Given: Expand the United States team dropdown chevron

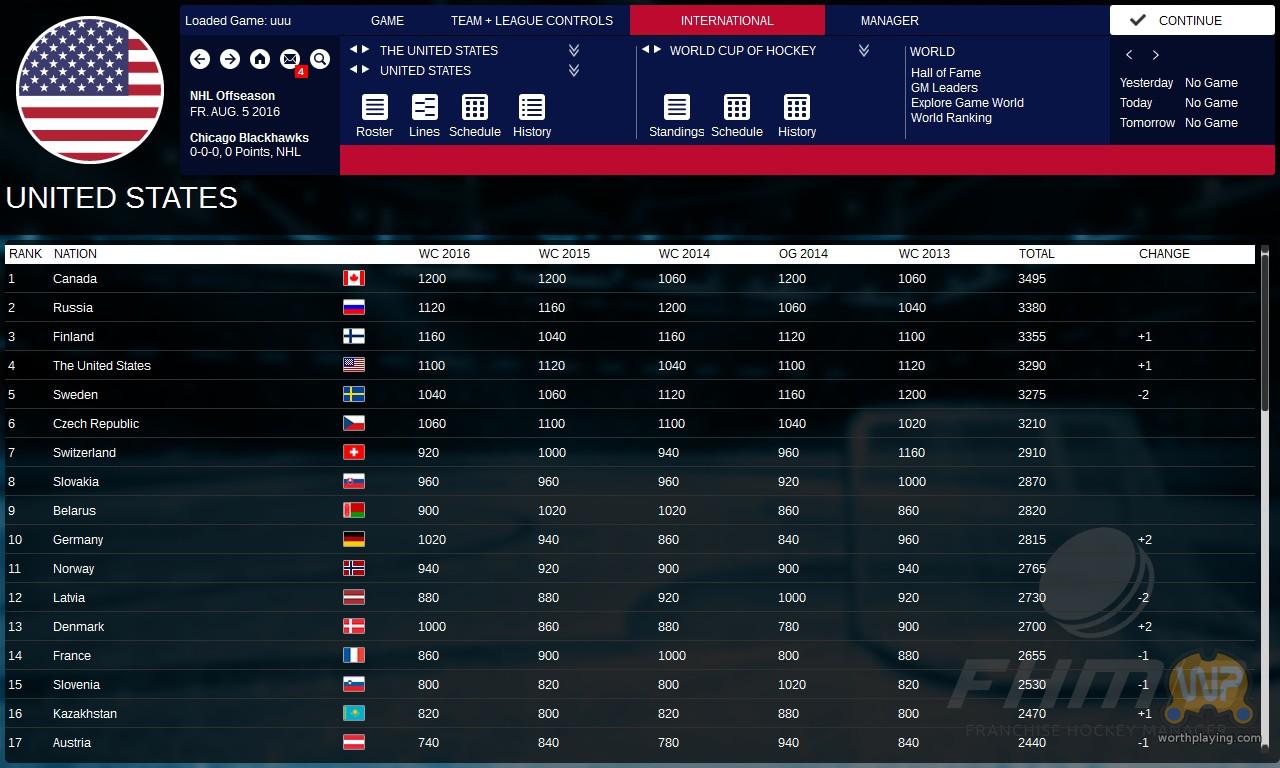Looking at the screenshot, I should tap(574, 70).
